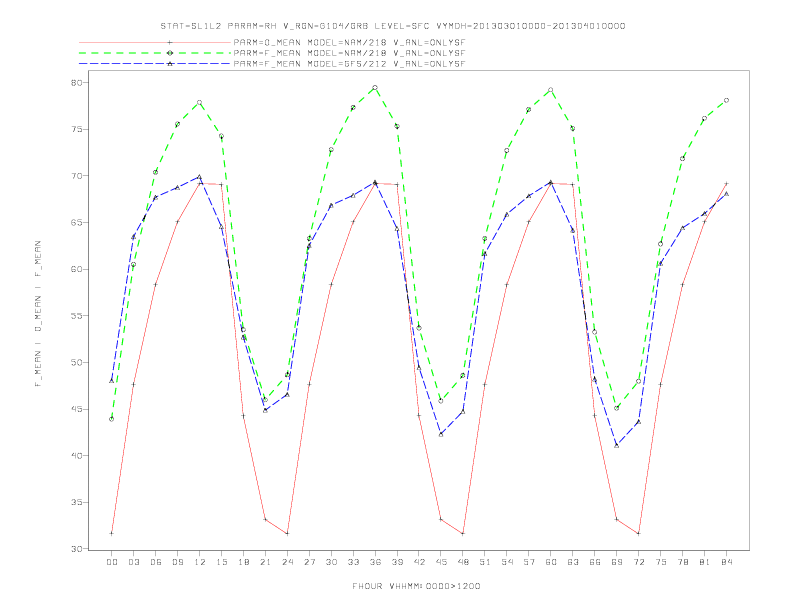The height and width of the screenshot is (612, 792).
Task: Click the x-axis tick label 60
Action: [551, 562]
